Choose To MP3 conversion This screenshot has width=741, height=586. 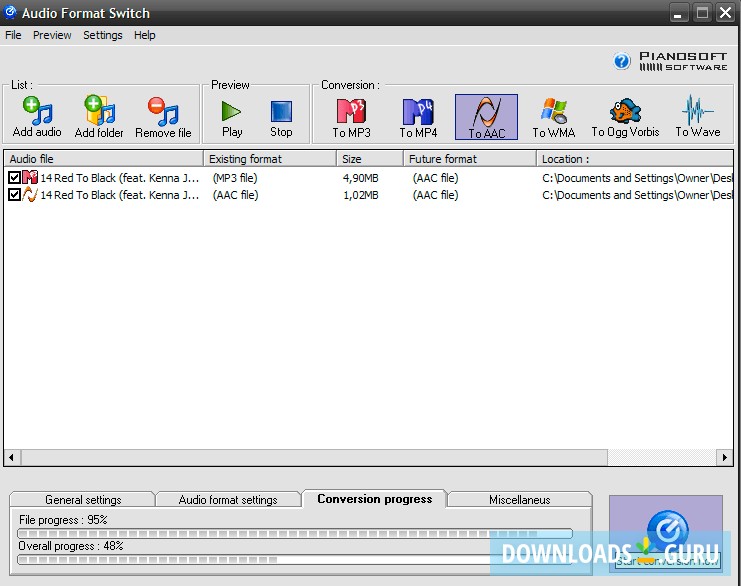pyautogui.click(x=351, y=118)
